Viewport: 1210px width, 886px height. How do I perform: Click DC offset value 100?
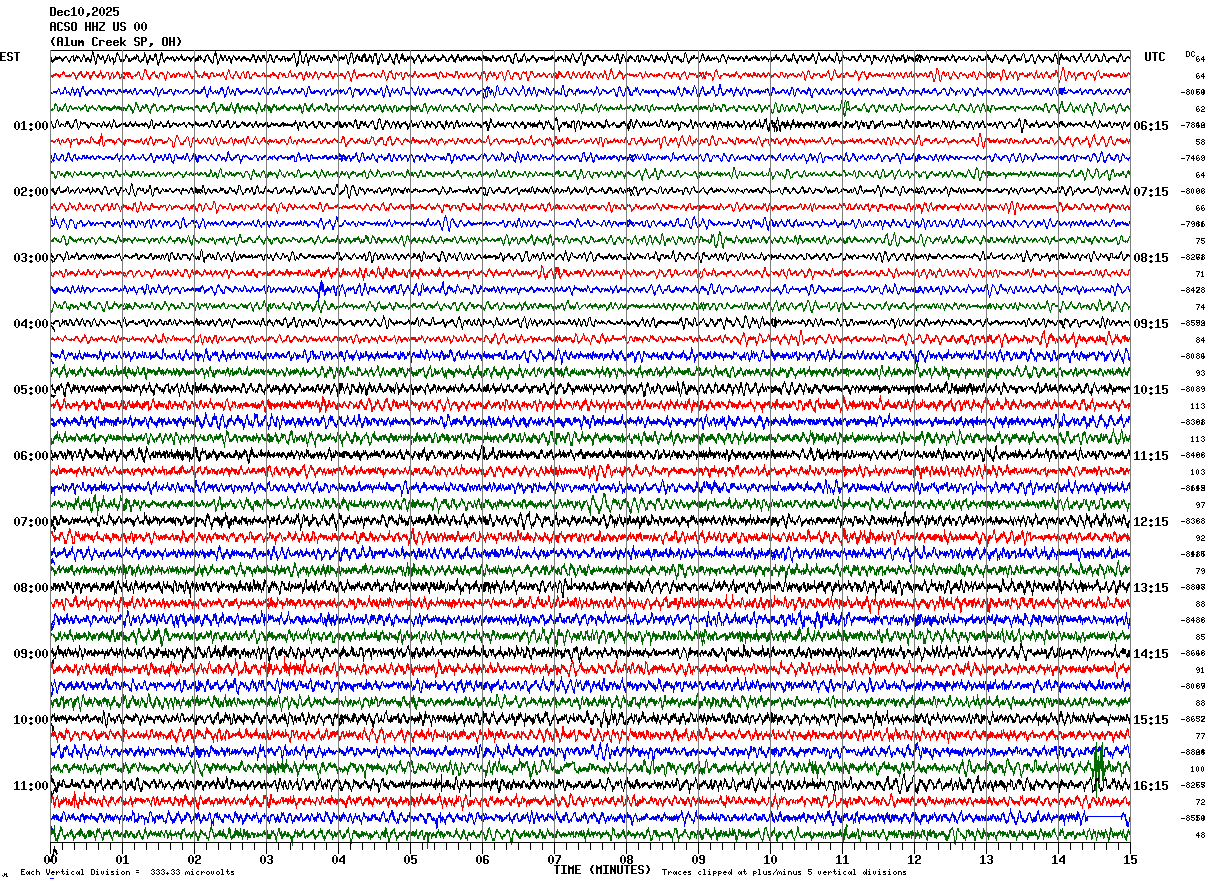click(x=1198, y=769)
